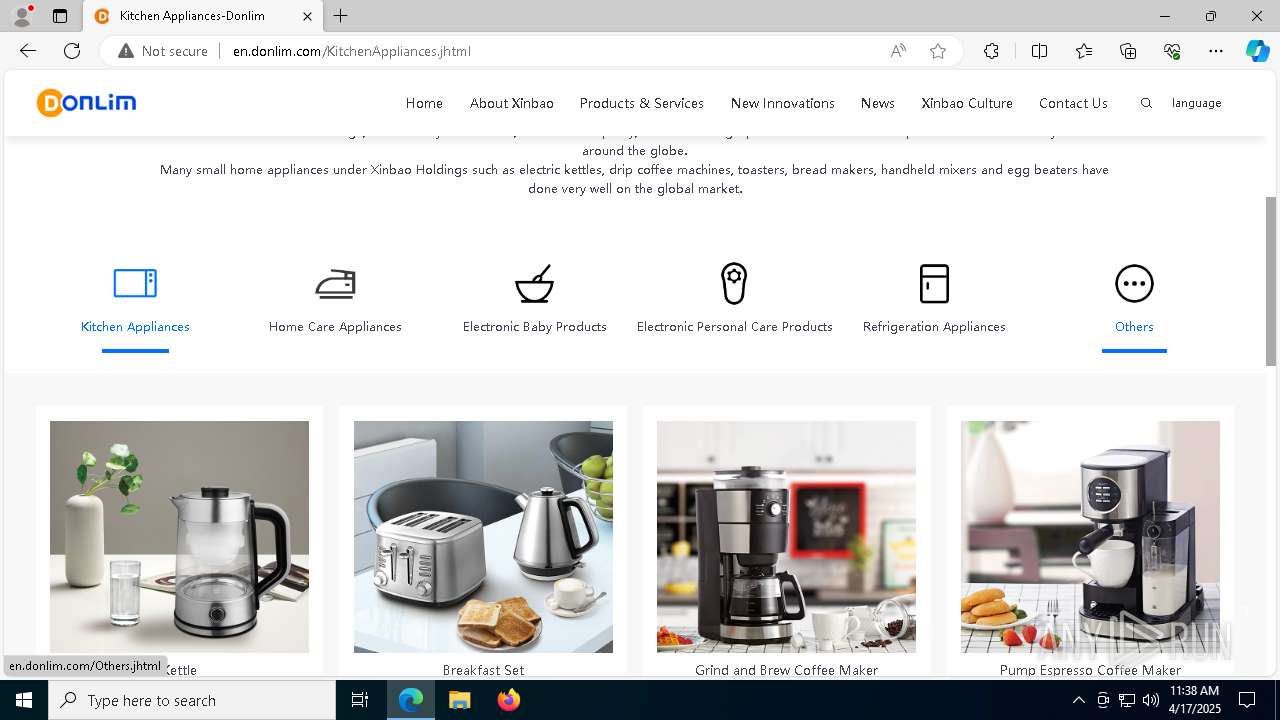
Task: Toggle Split screen view icon
Action: click(1039, 51)
